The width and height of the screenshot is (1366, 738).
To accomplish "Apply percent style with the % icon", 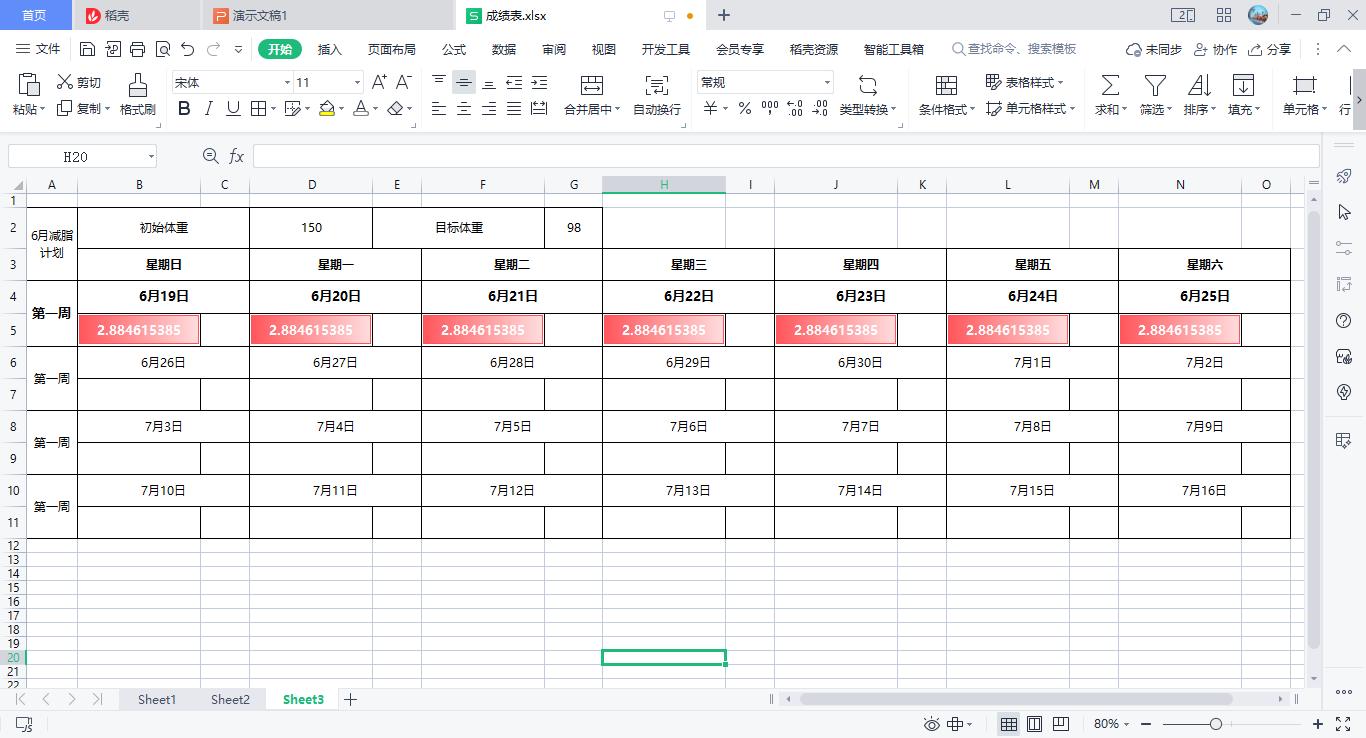I will pos(745,109).
